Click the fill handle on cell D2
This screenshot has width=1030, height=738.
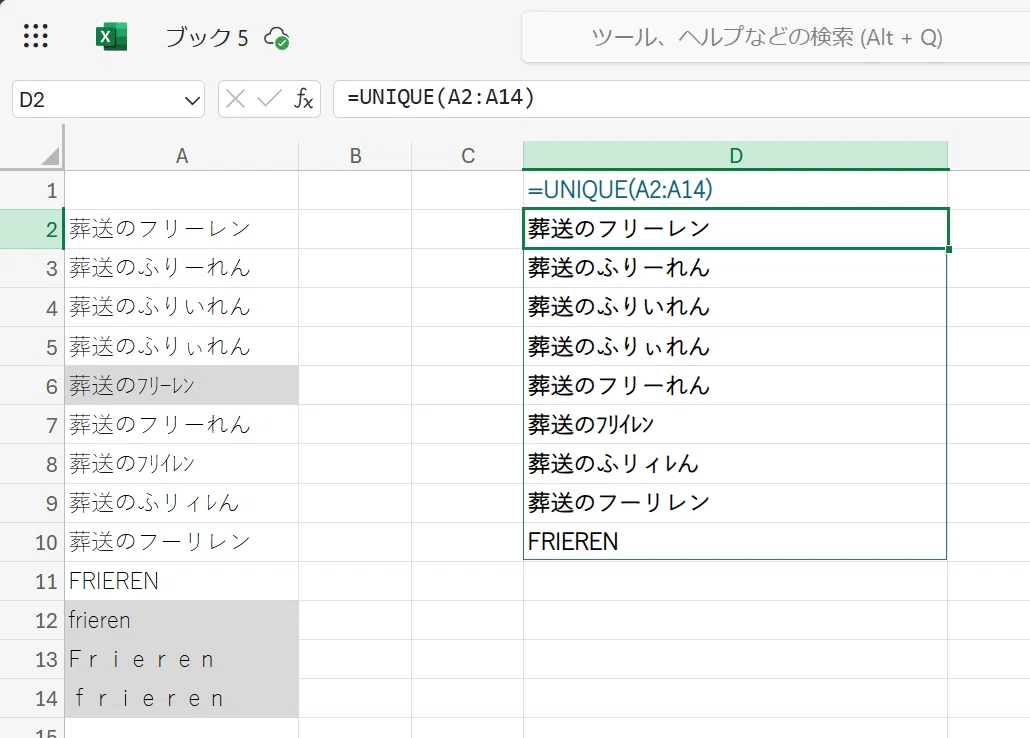[x=949, y=249]
